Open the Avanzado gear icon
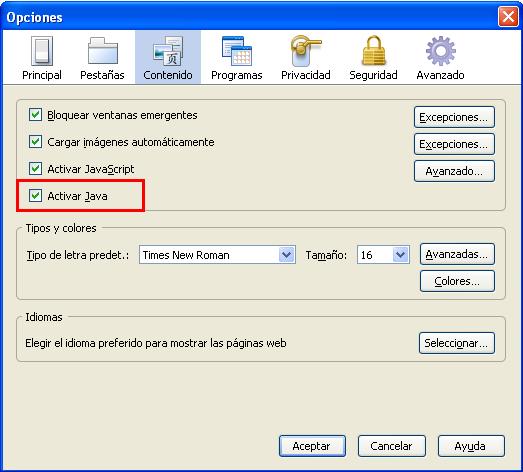The image size is (523, 472). [x=440, y=51]
